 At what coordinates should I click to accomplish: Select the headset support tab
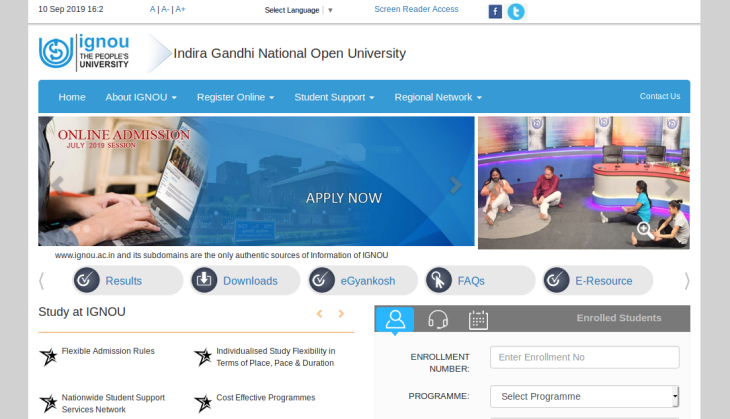tap(438, 319)
